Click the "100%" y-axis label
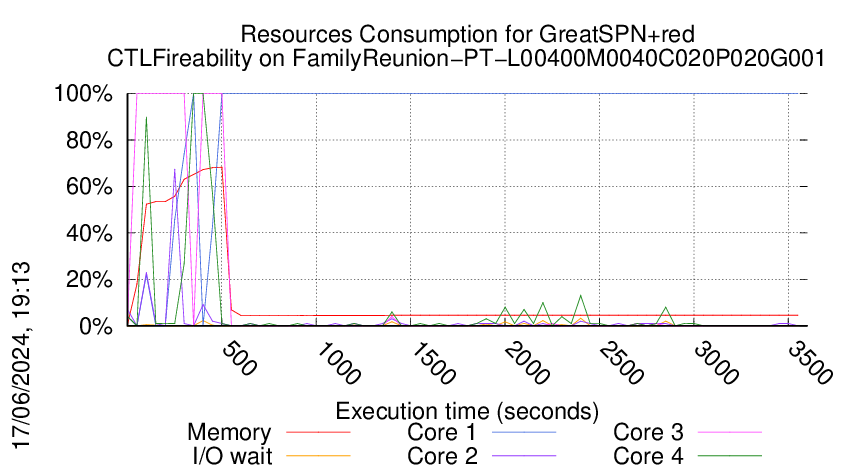This screenshot has width=850, height=475. tap(83, 94)
